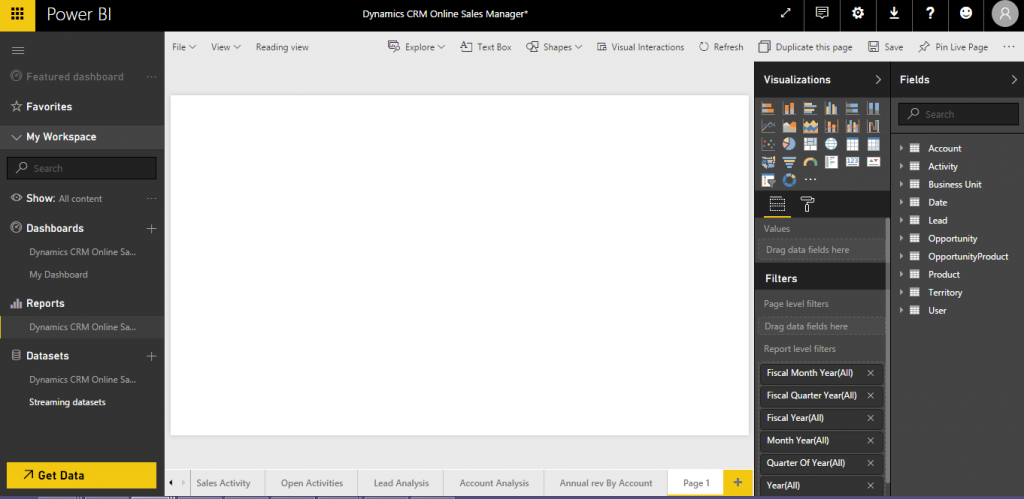Select the Clustered column chart visualization

coord(831,108)
